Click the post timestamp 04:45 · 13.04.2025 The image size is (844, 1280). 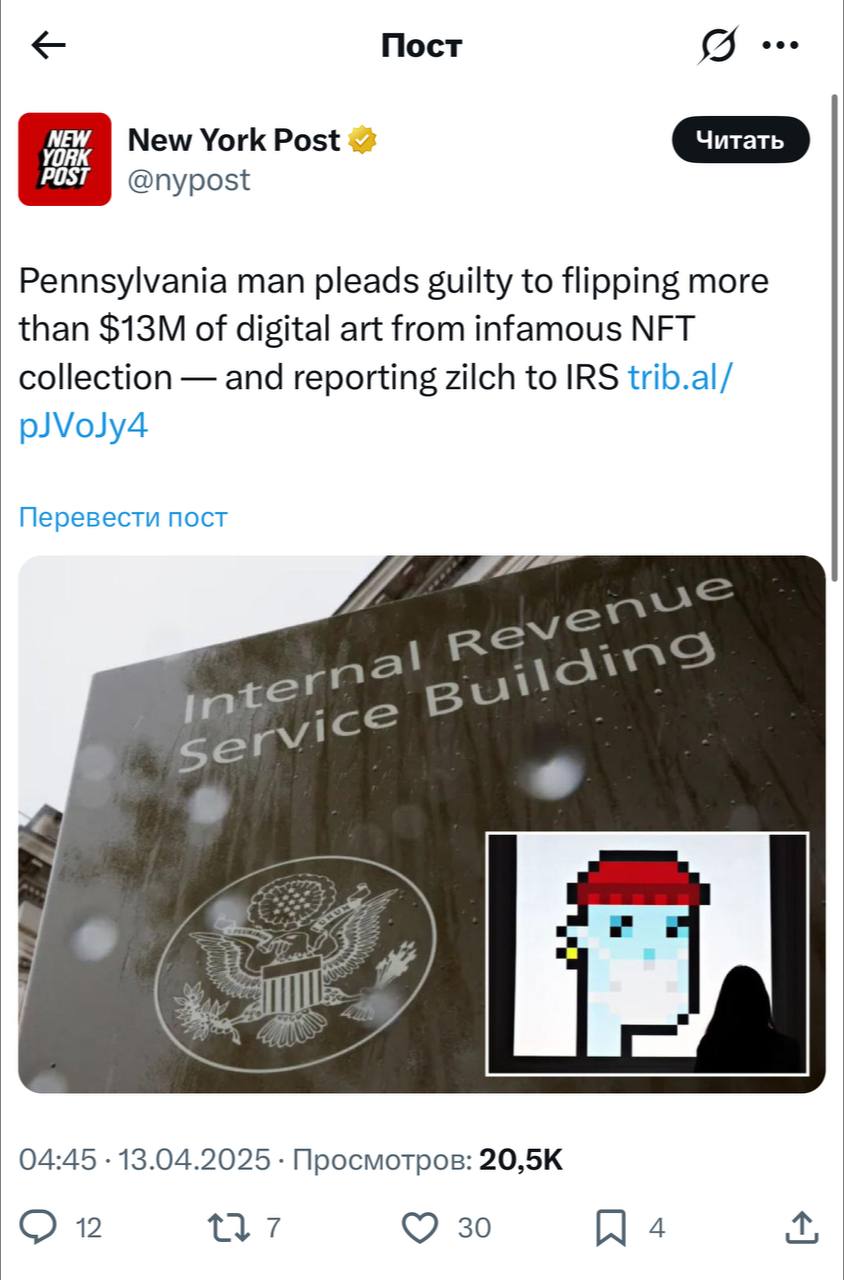coord(145,1160)
